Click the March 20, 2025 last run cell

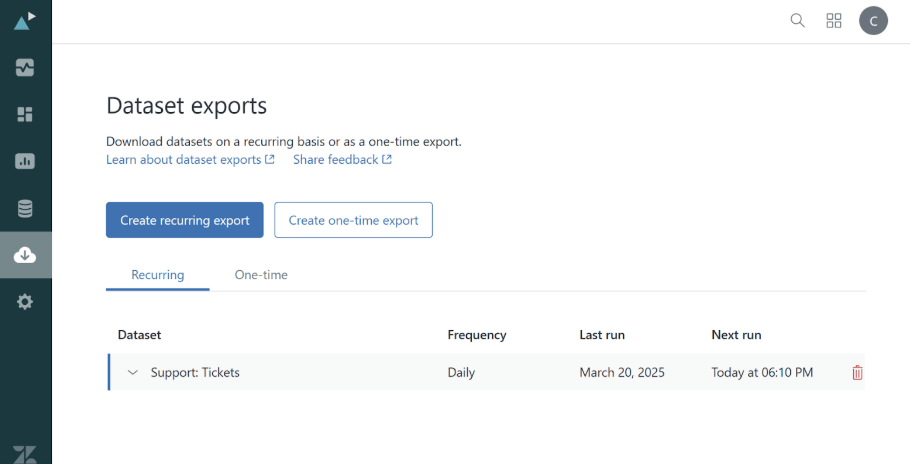point(622,372)
